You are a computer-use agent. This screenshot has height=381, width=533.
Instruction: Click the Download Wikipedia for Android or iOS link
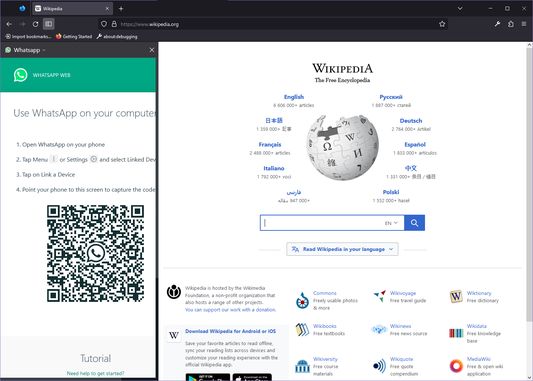click(230, 331)
